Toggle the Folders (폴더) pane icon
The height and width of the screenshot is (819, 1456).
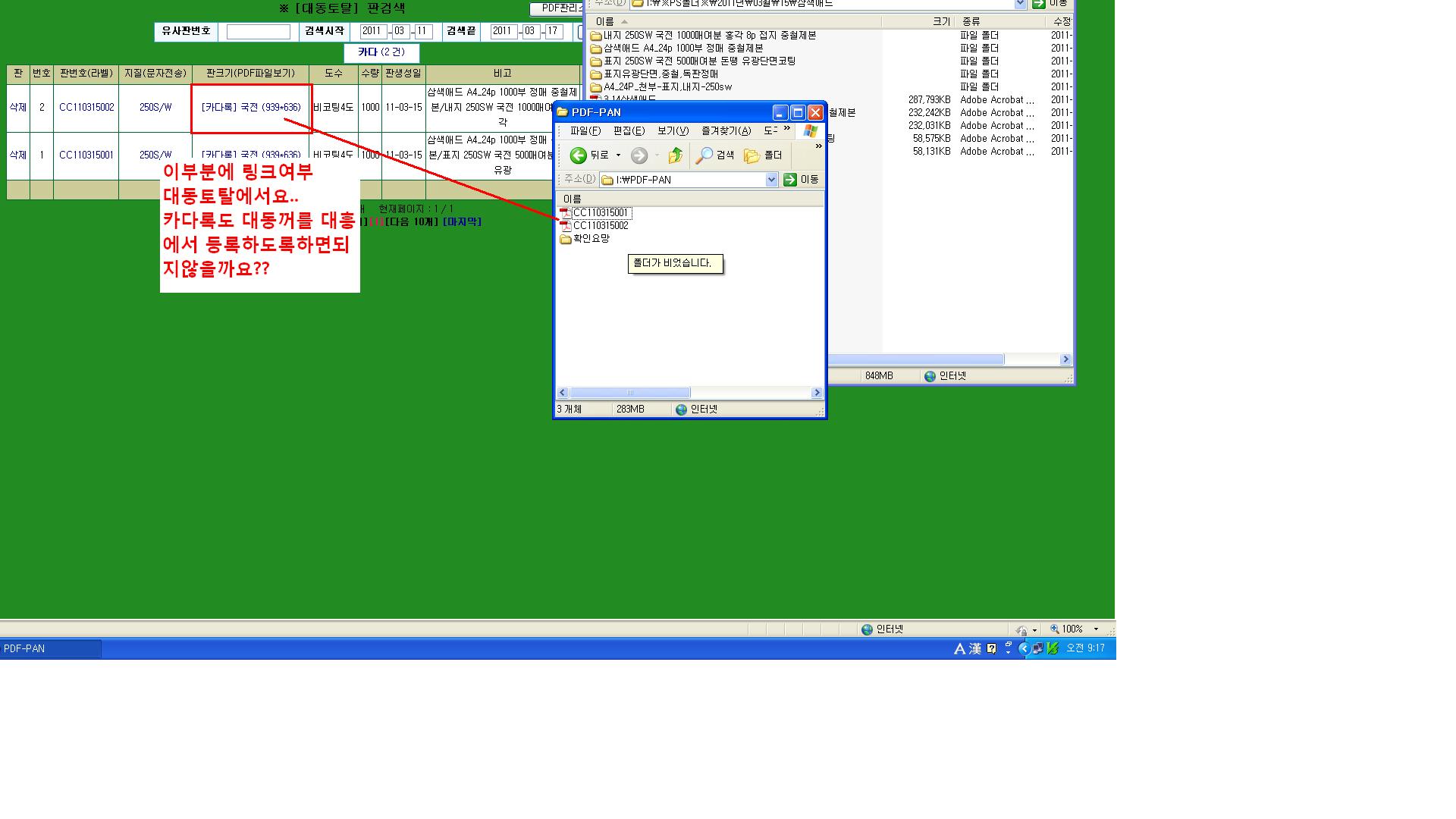752,155
